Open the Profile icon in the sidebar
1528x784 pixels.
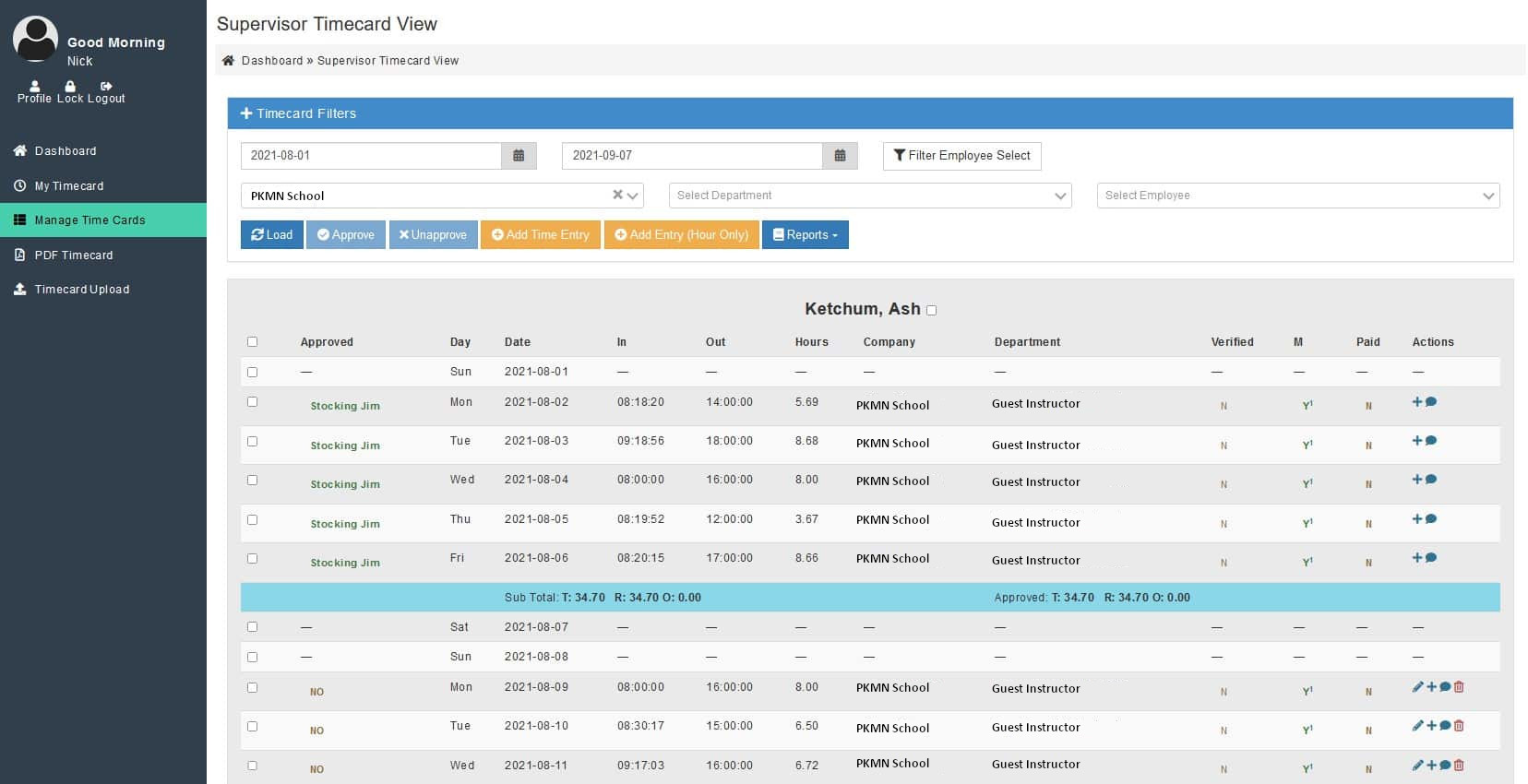[34, 87]
